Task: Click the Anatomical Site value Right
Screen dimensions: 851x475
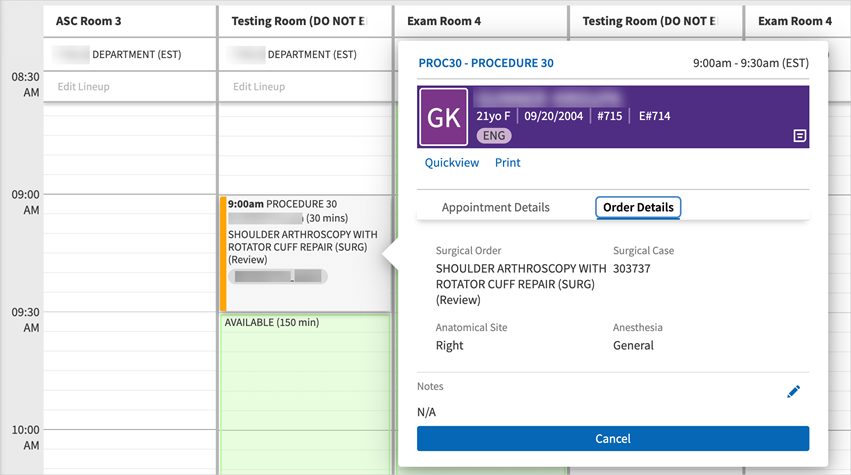Action: (449, 346)
